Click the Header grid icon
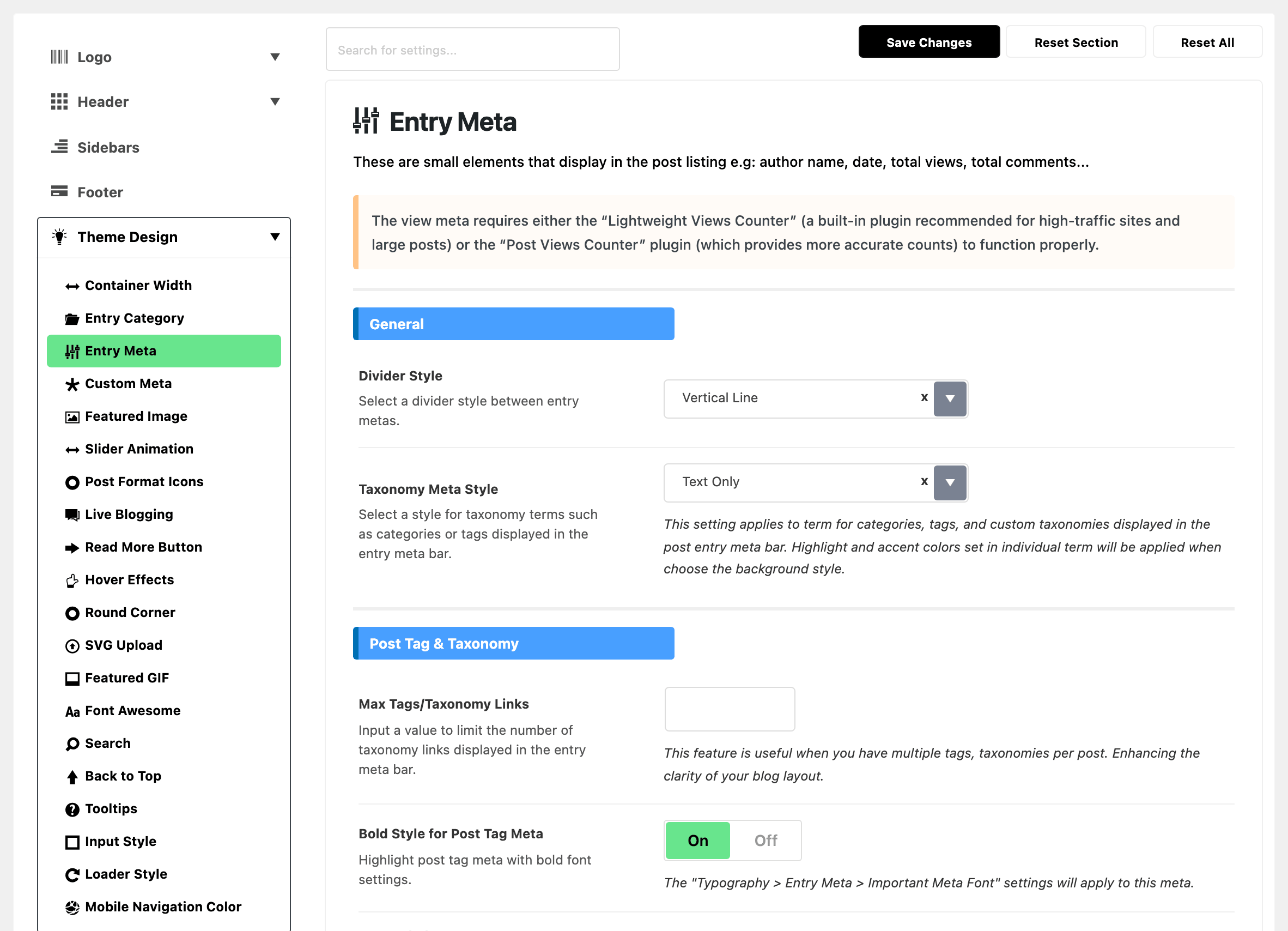The height and width of the screenshot is (931, 1288). (x=59, y=102)
